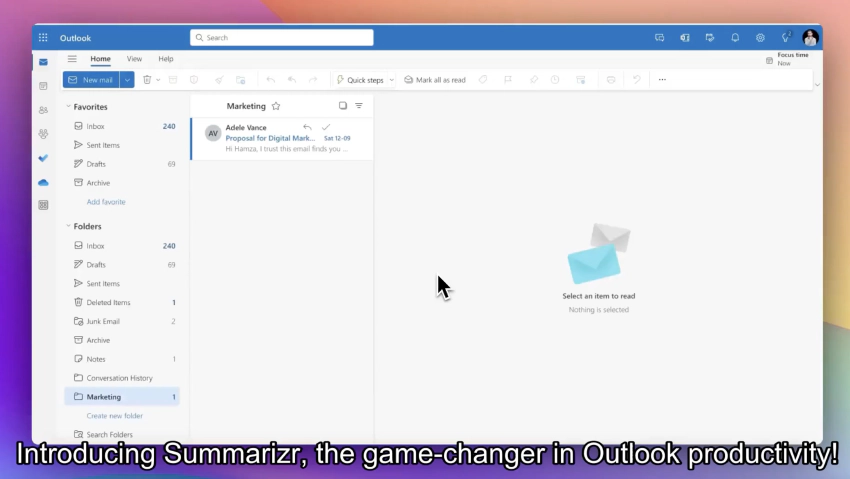Open More apps icon in rail
This screenshot has height=479, width=850.
click(x=43, y=205)
